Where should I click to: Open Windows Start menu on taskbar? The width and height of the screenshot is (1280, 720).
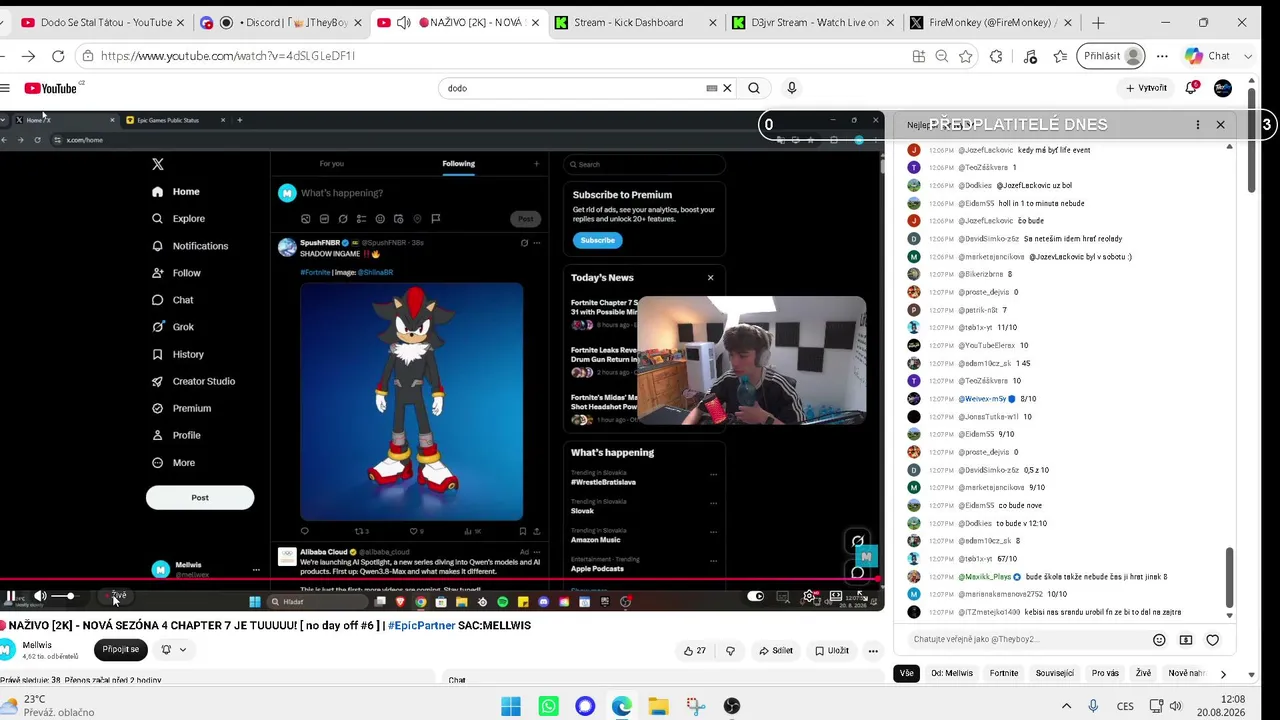coord(511,707)
